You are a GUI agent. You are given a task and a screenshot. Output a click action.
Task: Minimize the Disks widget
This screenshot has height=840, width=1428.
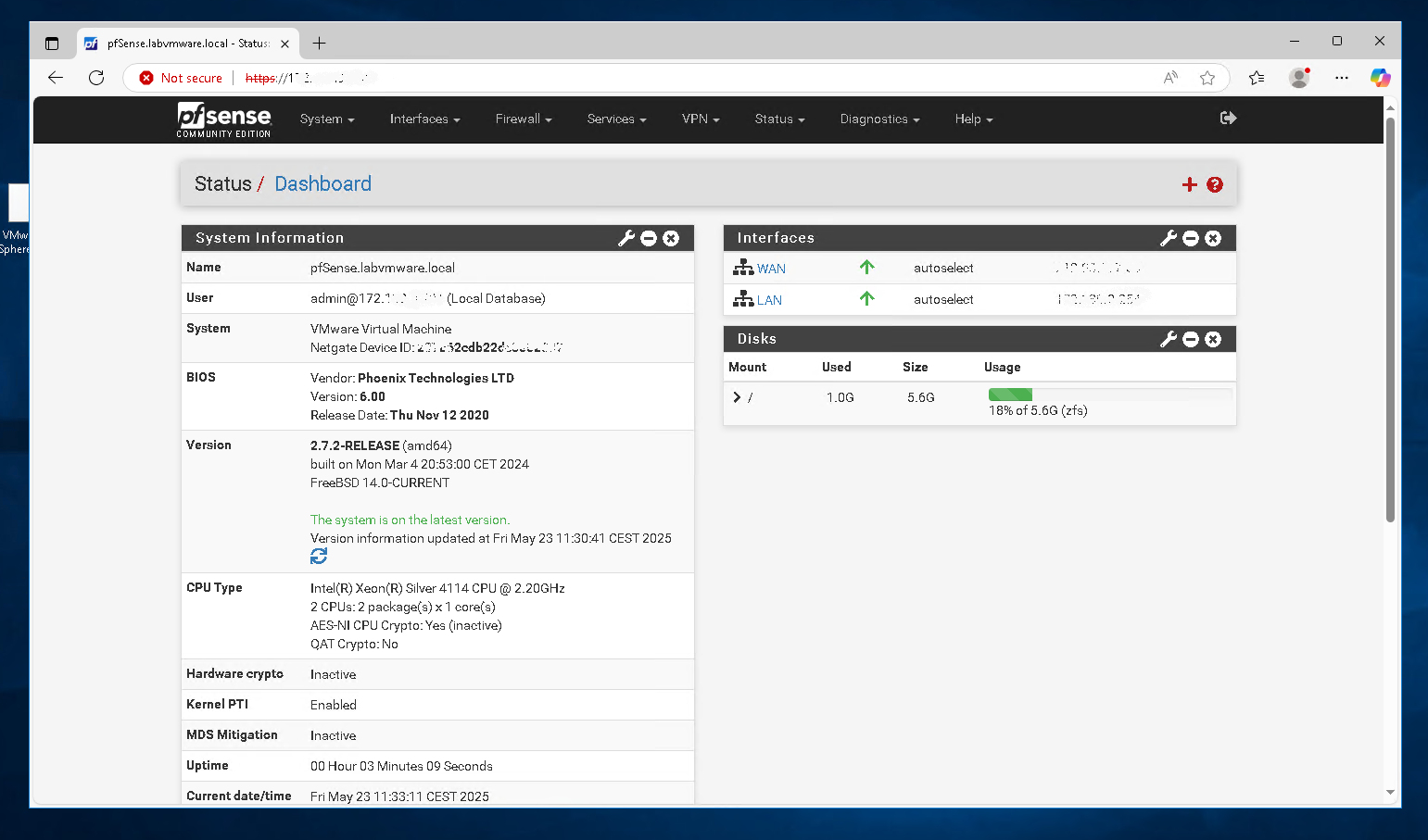(1191, 339)
